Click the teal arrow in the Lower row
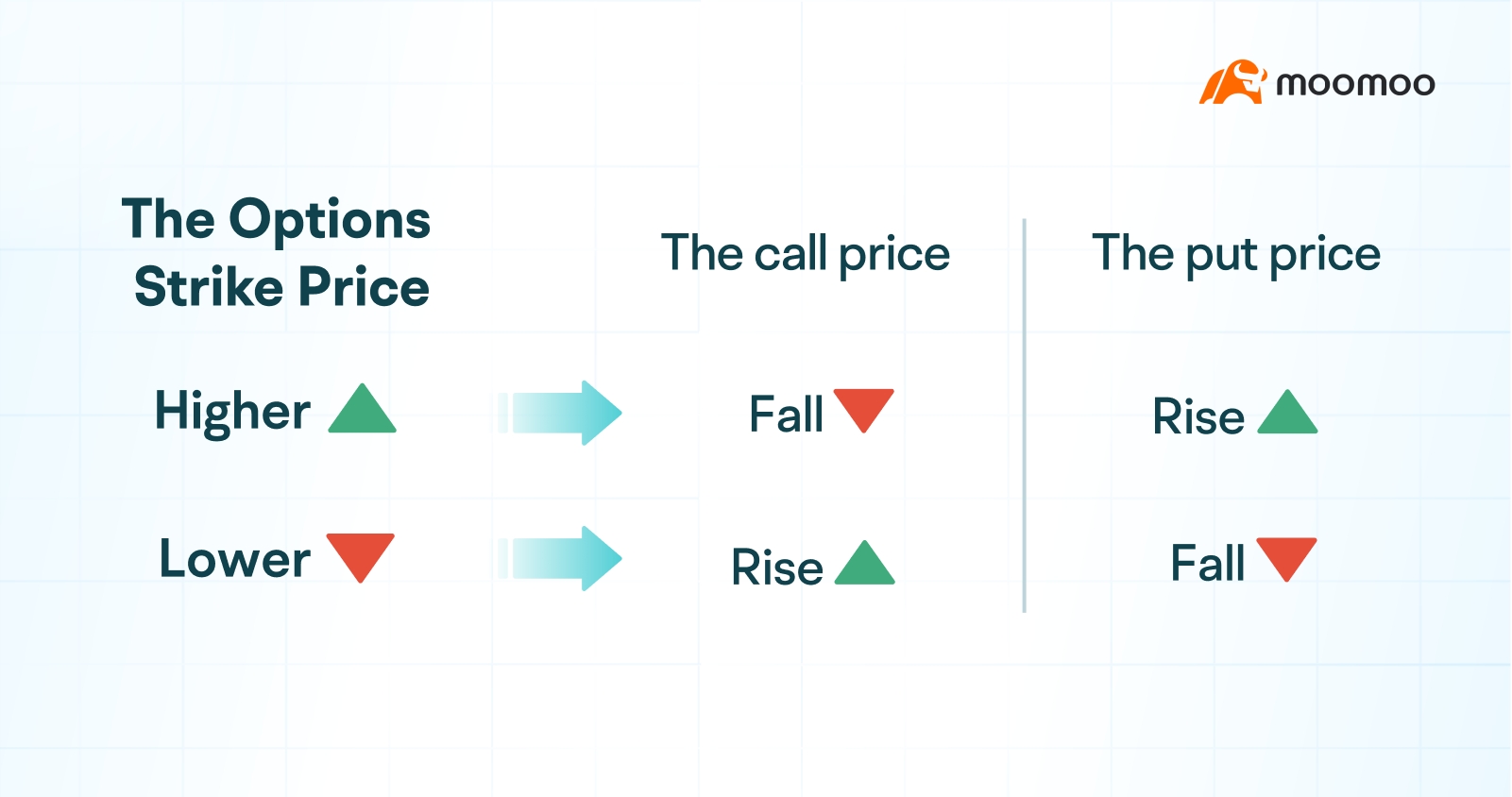The image size is (1512, 797). coord(560,558)
